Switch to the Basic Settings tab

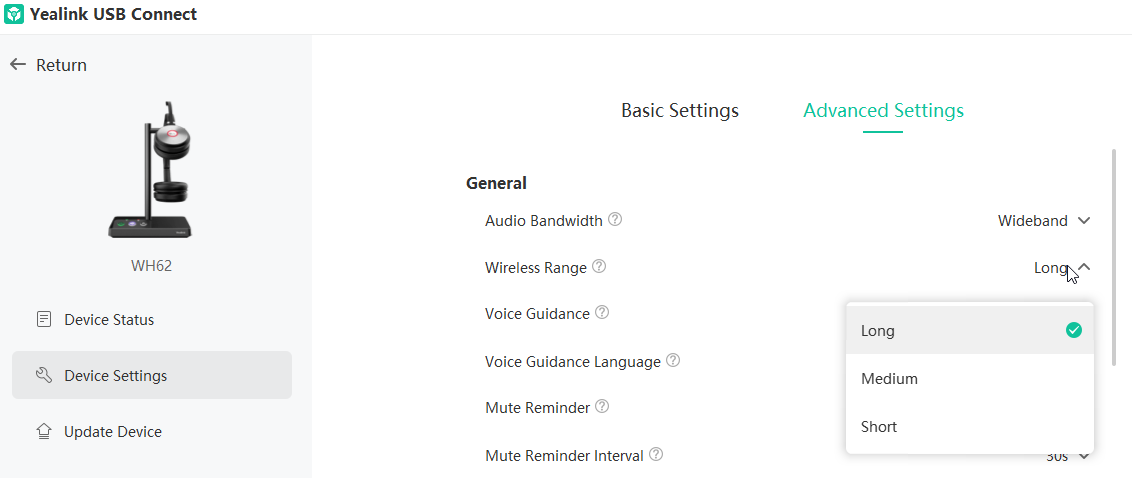(x=680, y=110)
